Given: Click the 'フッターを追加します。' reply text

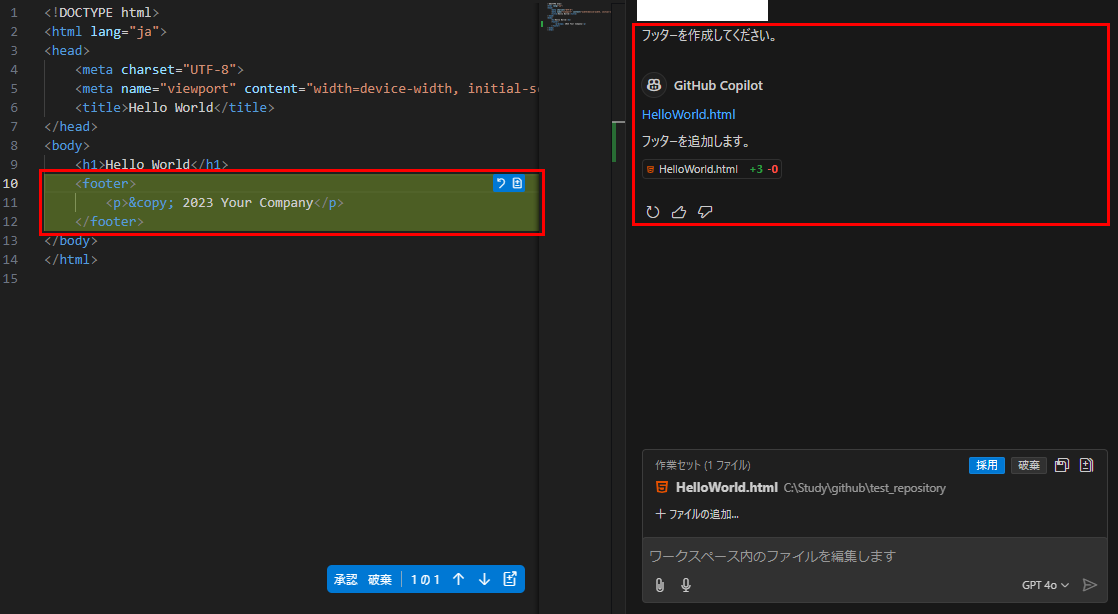Looking at the screenshot, I should point(696,141).
